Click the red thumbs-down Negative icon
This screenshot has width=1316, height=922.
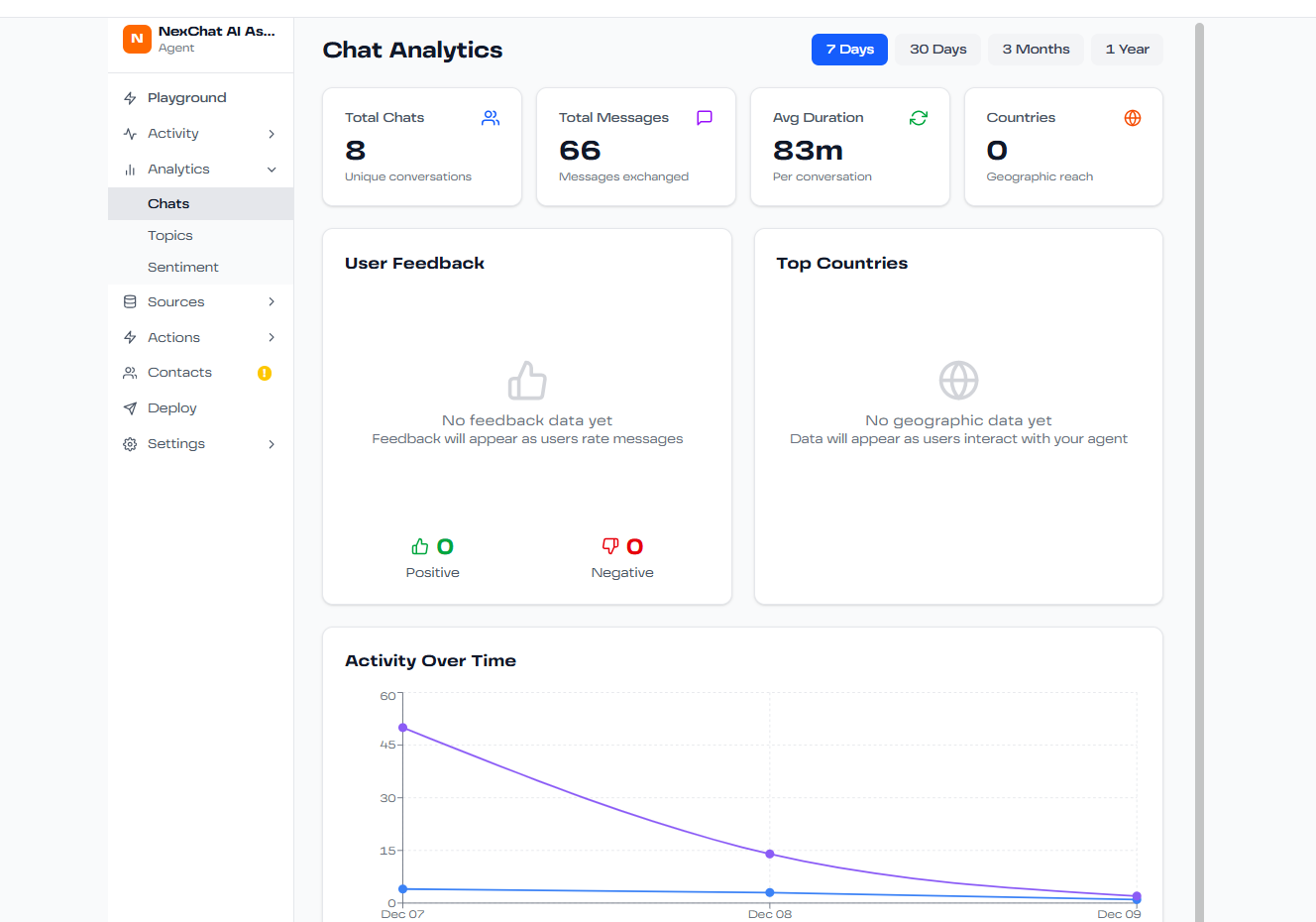click(610, 546)
